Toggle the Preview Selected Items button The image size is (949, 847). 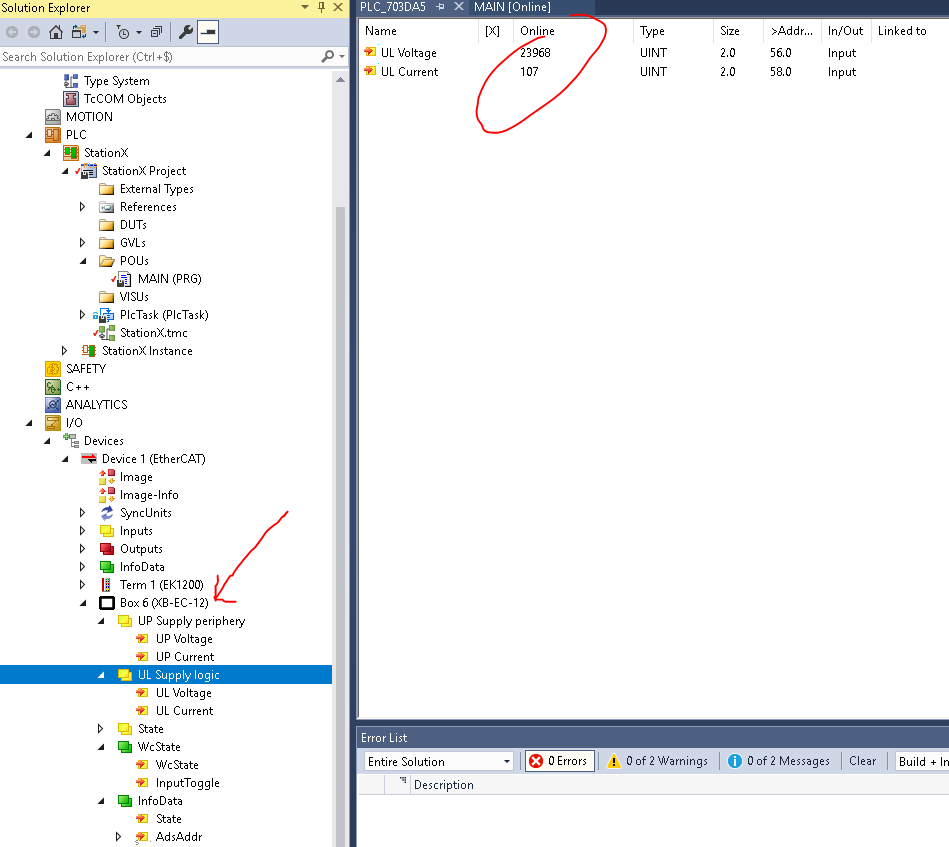point(208,32)
